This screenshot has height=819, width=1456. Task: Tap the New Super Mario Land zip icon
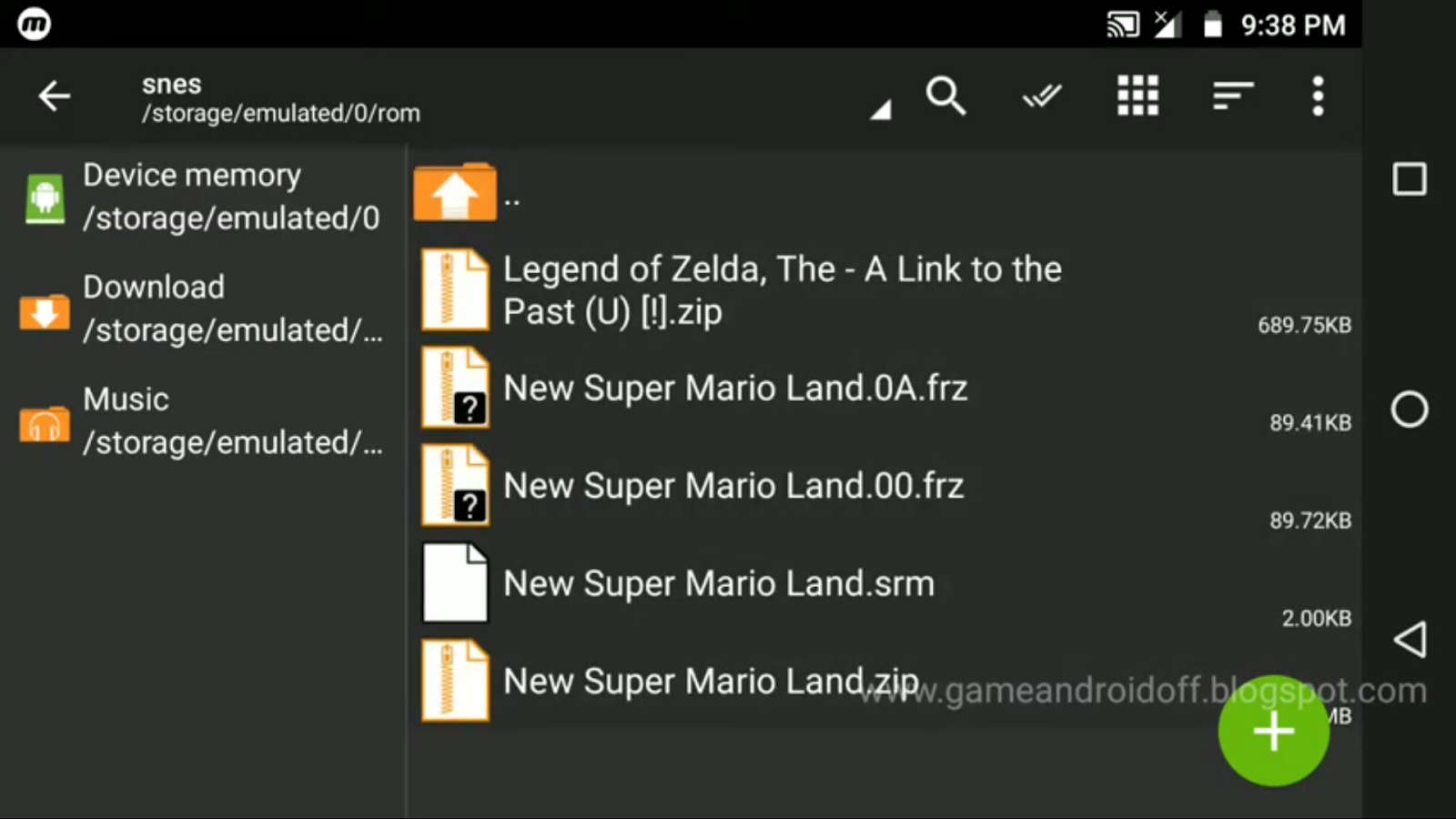tap(455, 682)
